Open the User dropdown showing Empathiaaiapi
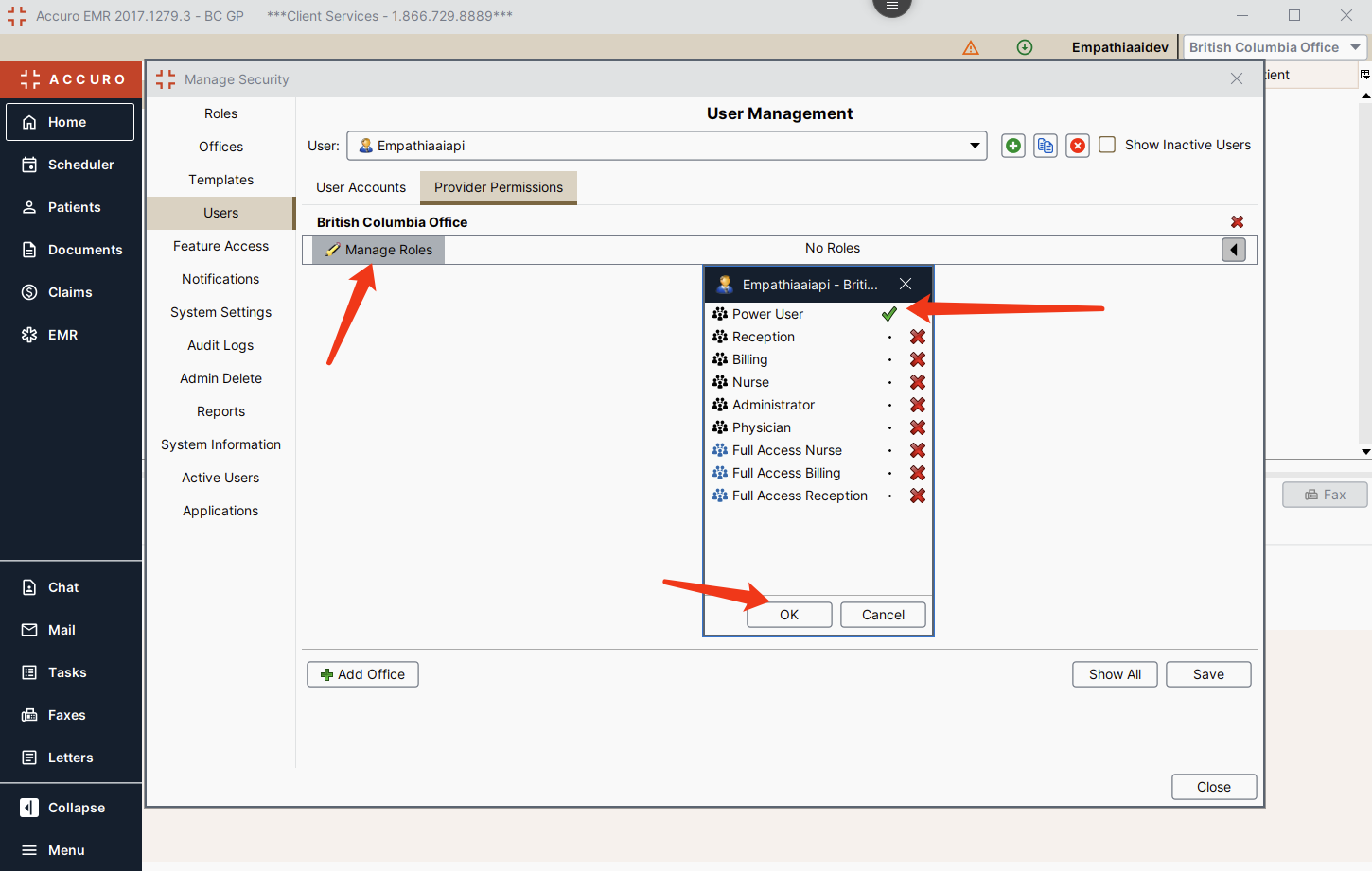 coord(667,146)
